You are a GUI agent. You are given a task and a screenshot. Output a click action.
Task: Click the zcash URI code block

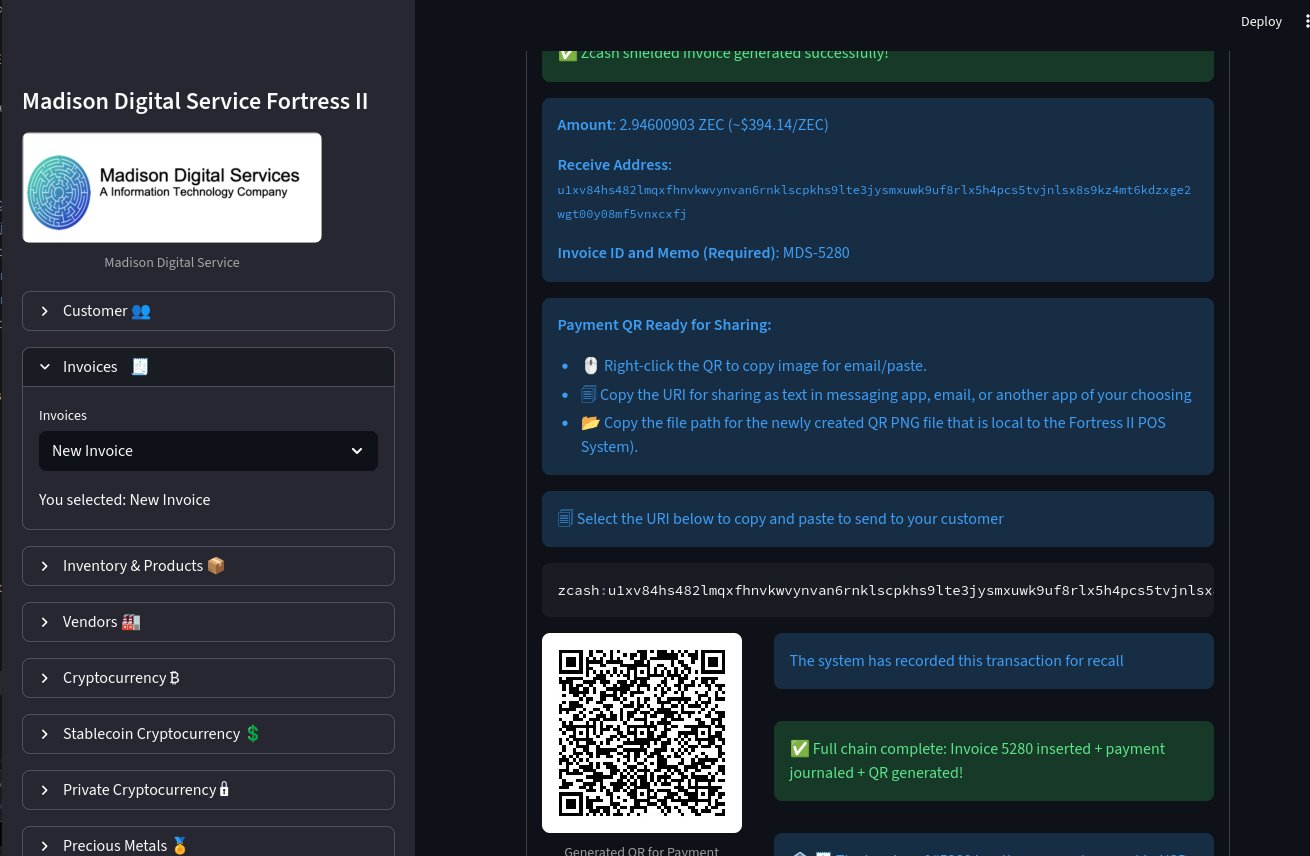(x=877, y=591)
